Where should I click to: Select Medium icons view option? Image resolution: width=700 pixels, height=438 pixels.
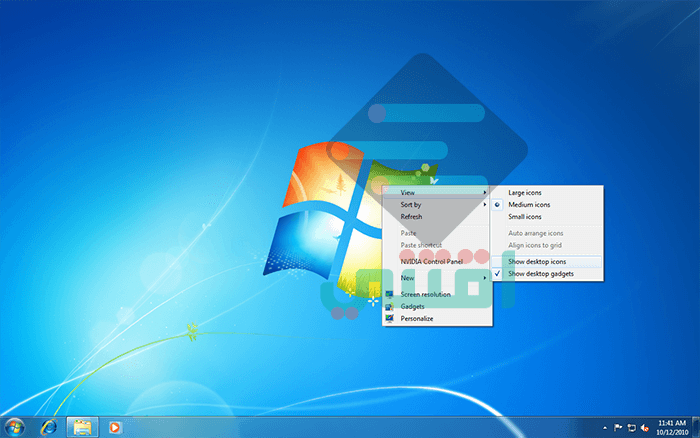click(x=547, y=204)
